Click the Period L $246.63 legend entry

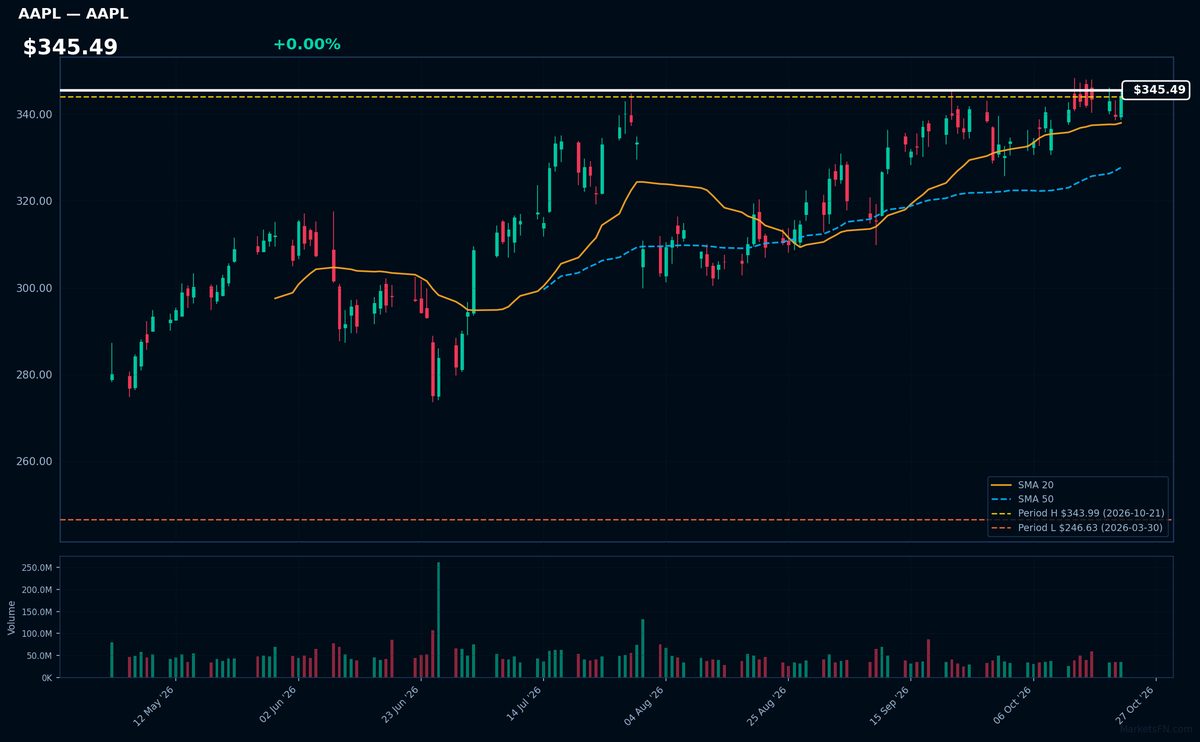1077,527
